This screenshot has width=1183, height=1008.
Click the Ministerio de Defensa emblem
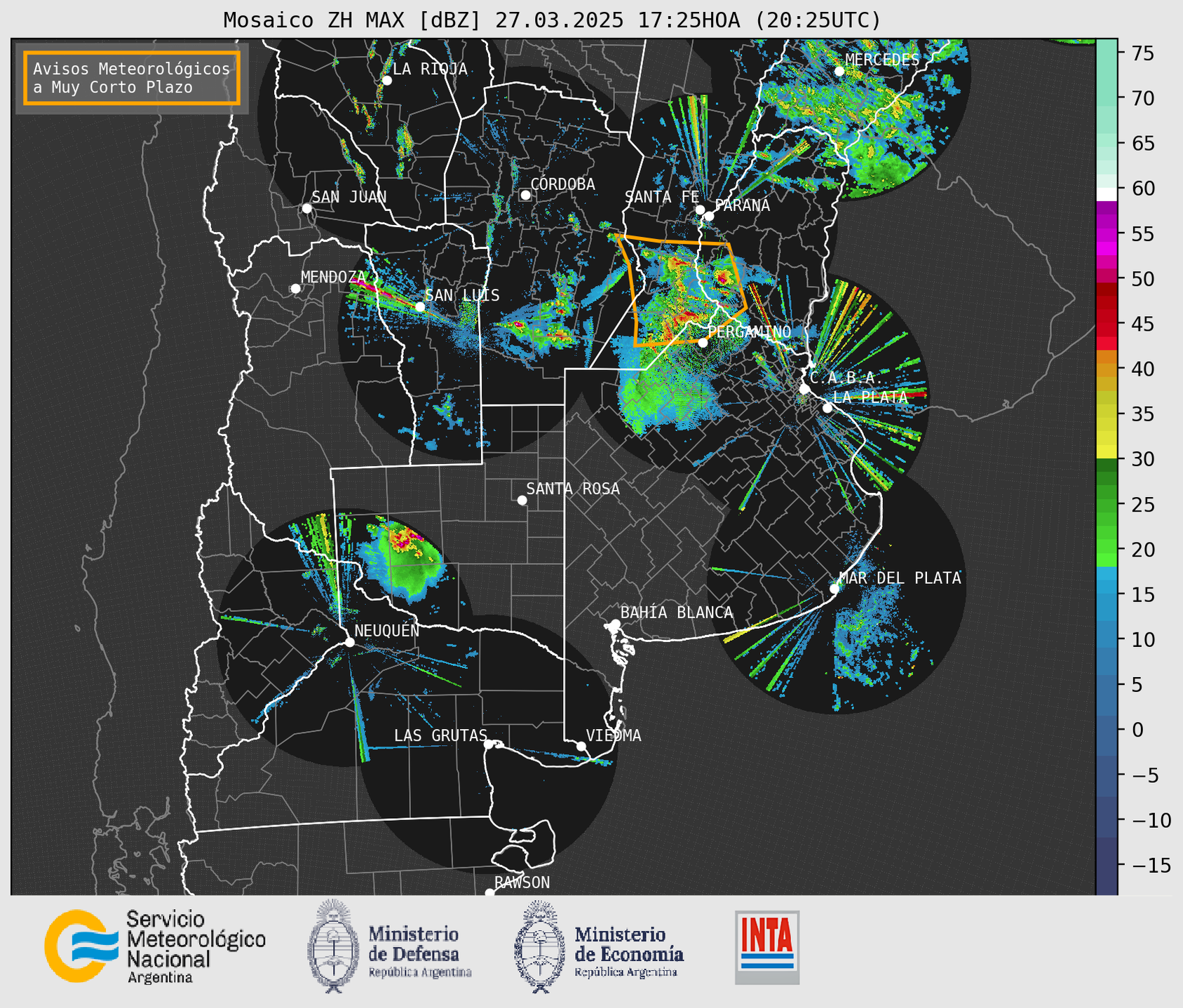click(x=333, y=946)
